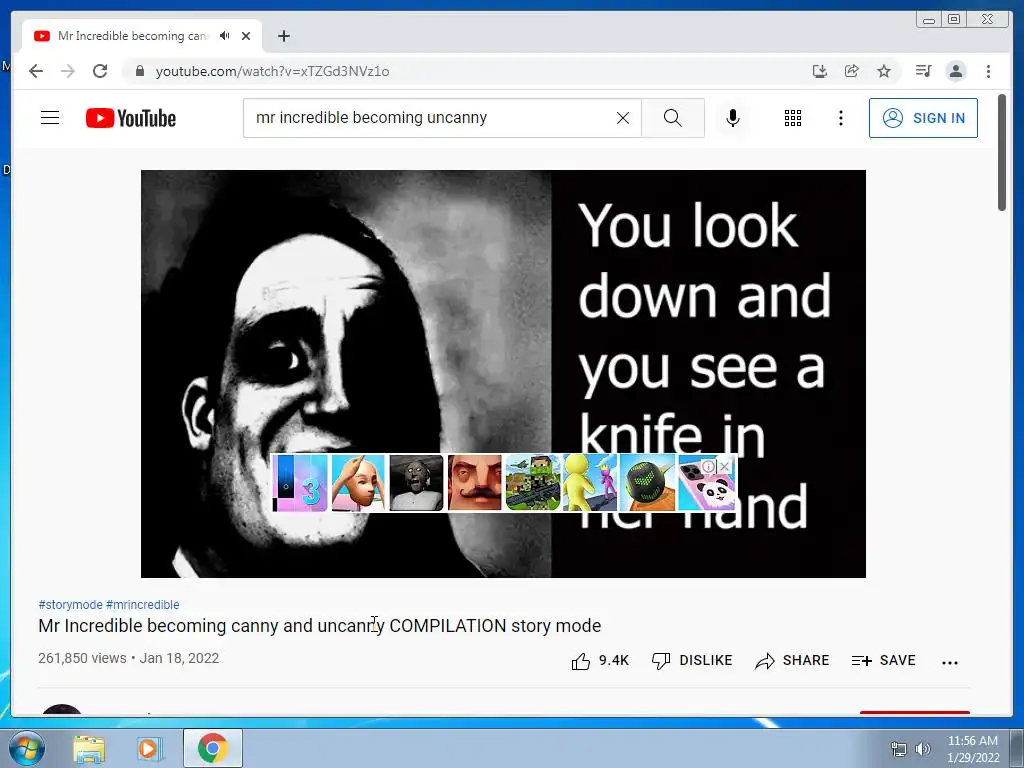
Task: Like the video with thumbs up
Action: coord(600,661)
